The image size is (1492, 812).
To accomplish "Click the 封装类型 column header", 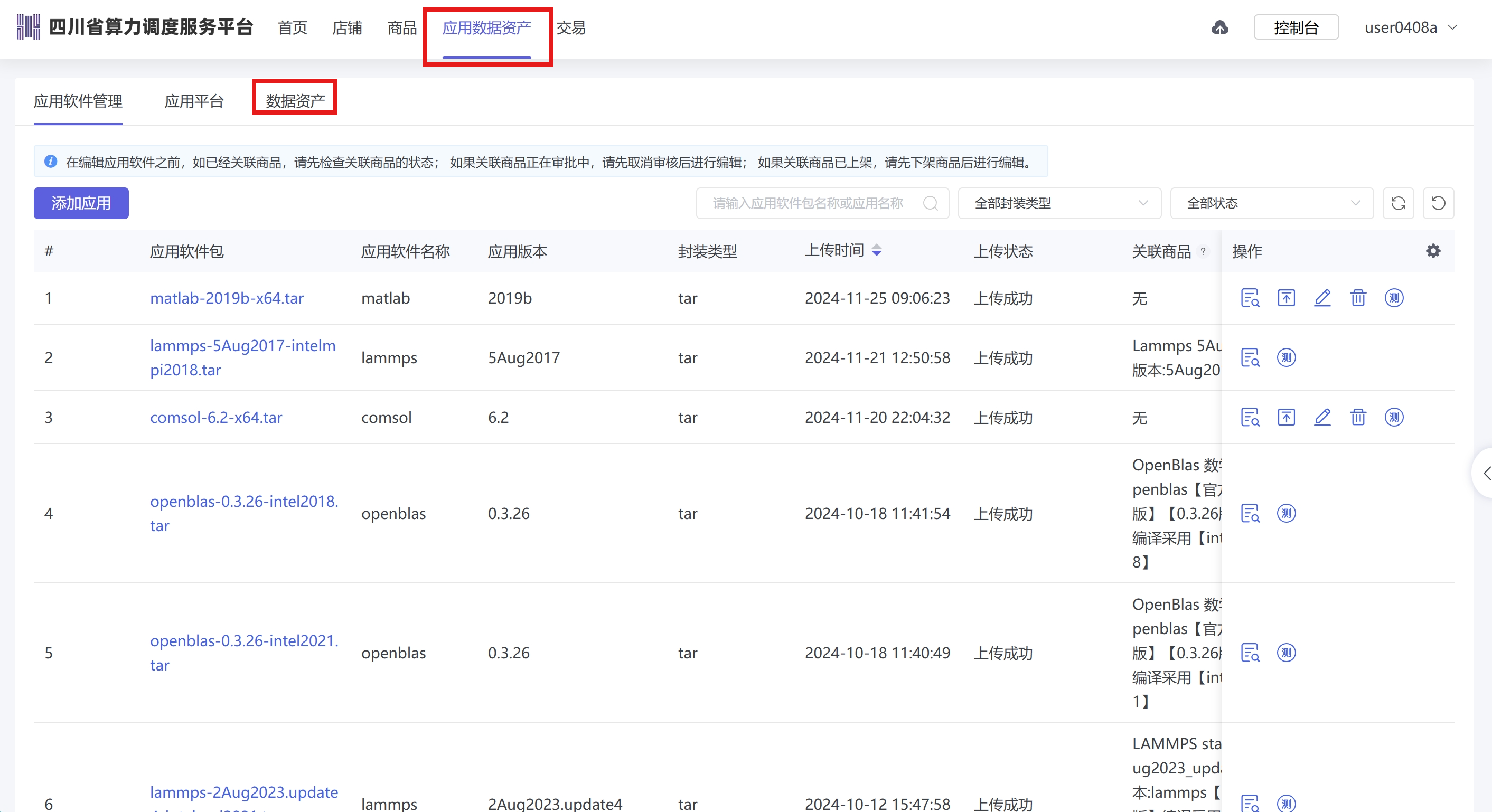I will tap(707, 251).
